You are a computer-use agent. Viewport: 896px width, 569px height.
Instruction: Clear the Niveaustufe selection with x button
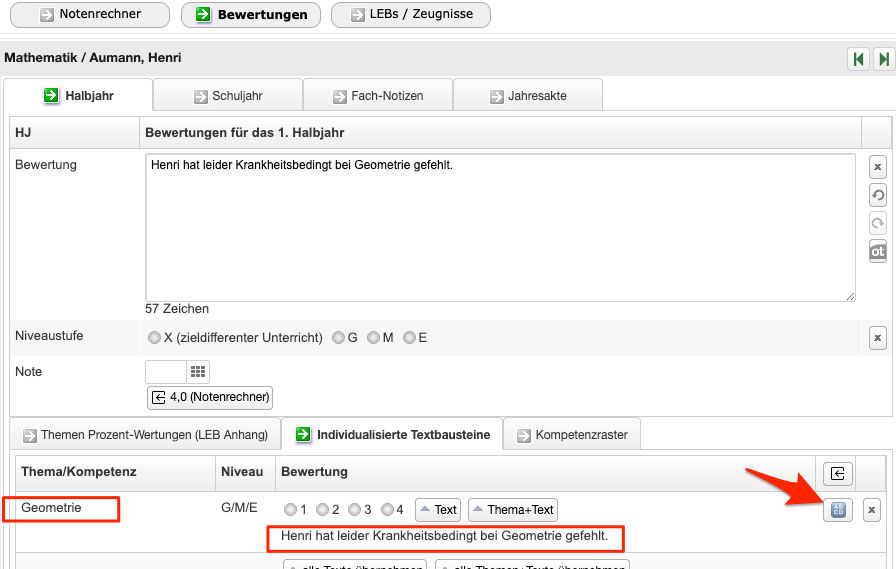[877, 338]
